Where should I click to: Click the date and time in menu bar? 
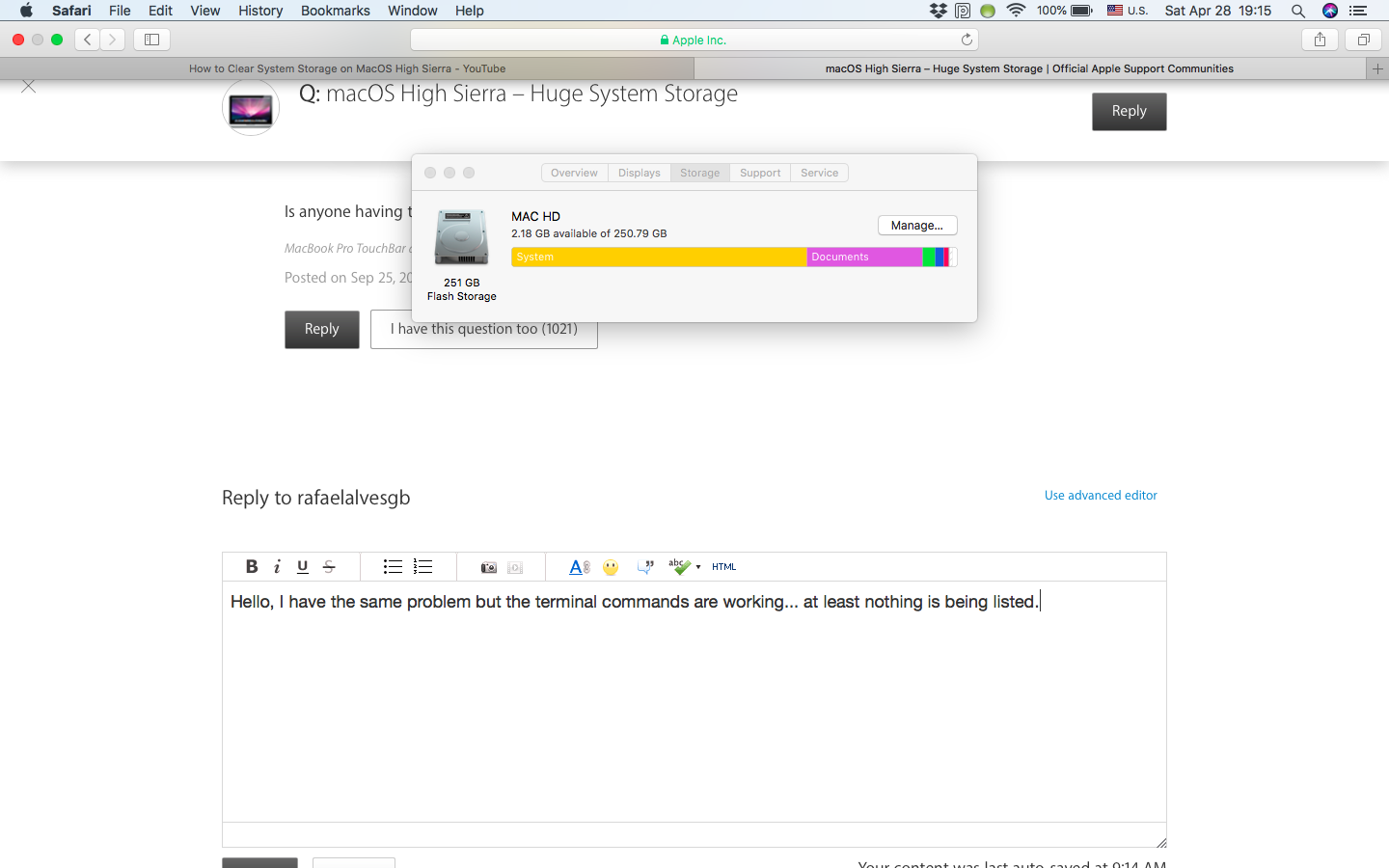point(1218,11)
